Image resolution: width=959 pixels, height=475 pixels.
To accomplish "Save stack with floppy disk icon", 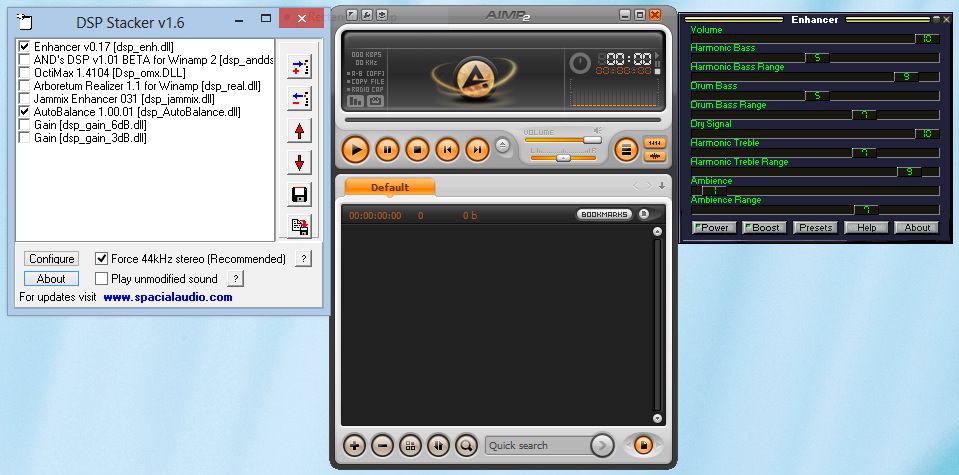I will [300, 194].
